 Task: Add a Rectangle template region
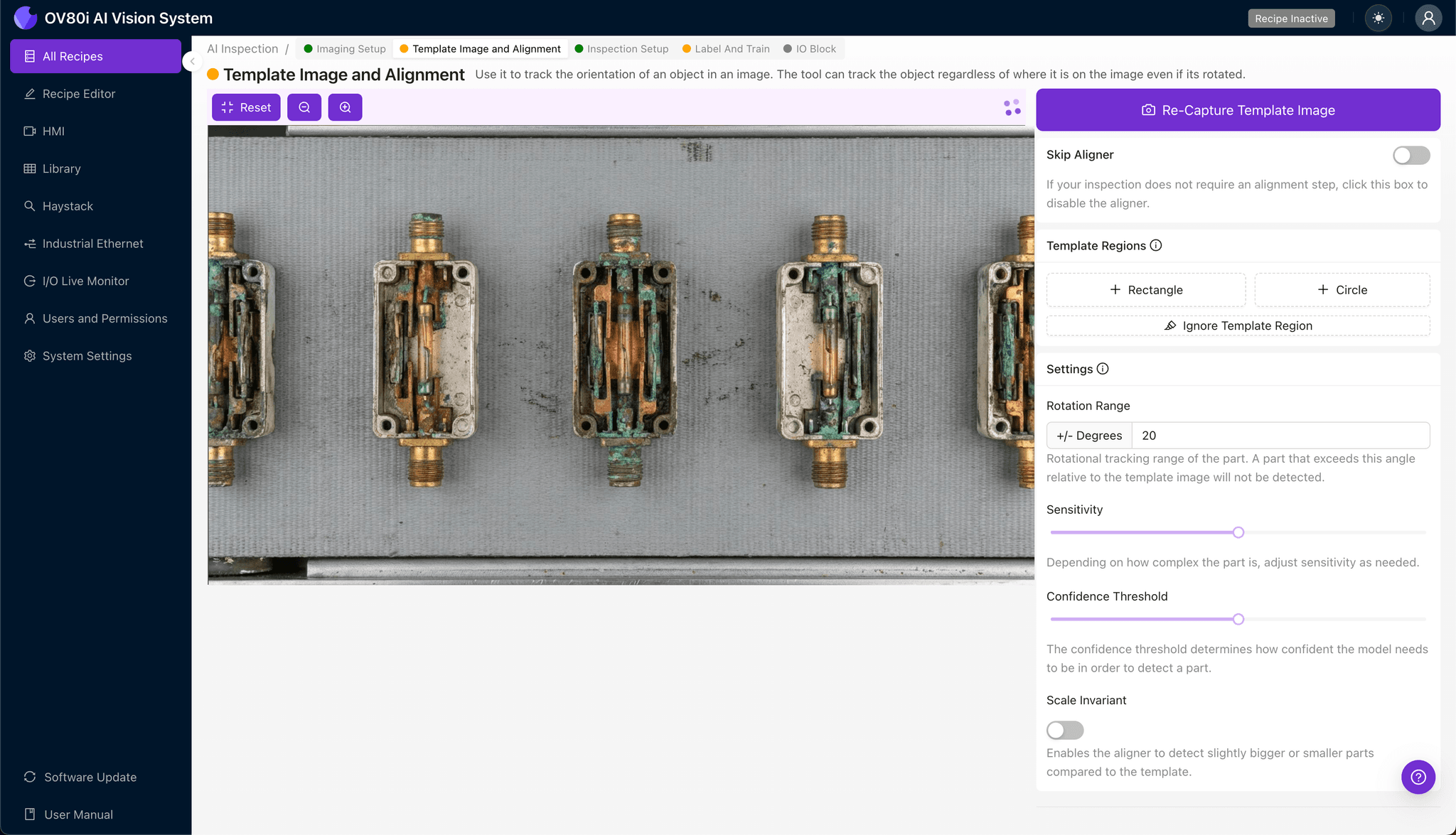point(1146,290)
